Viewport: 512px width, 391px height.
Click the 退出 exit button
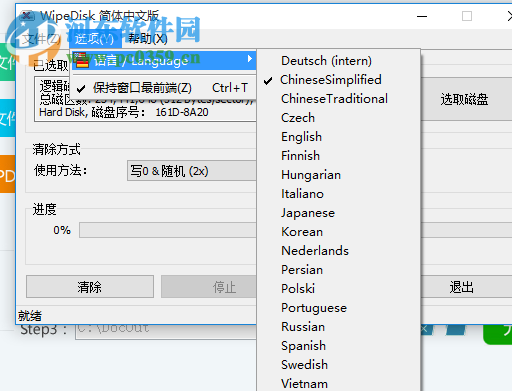click(x=466, y=287)
